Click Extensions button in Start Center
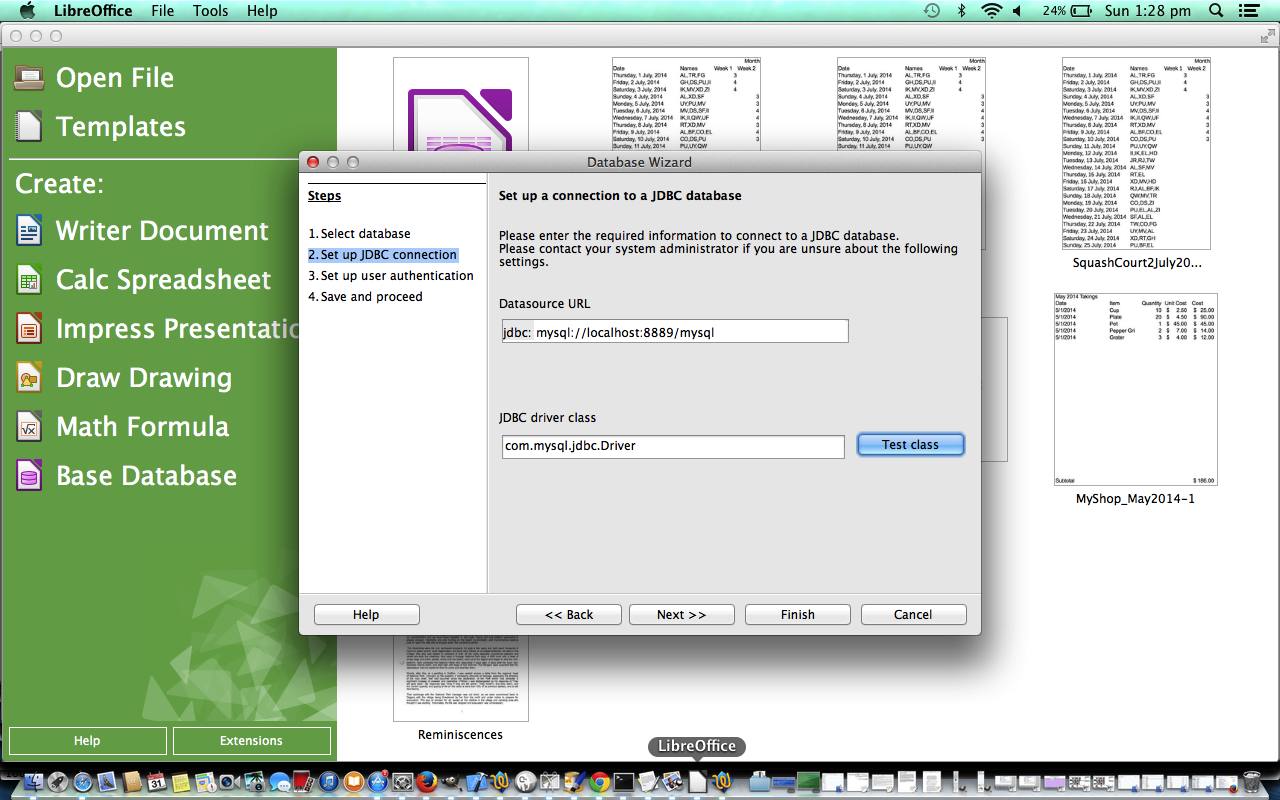This screenshot has width=1280, height=800. pyautogui.click(x=251, y=741)
